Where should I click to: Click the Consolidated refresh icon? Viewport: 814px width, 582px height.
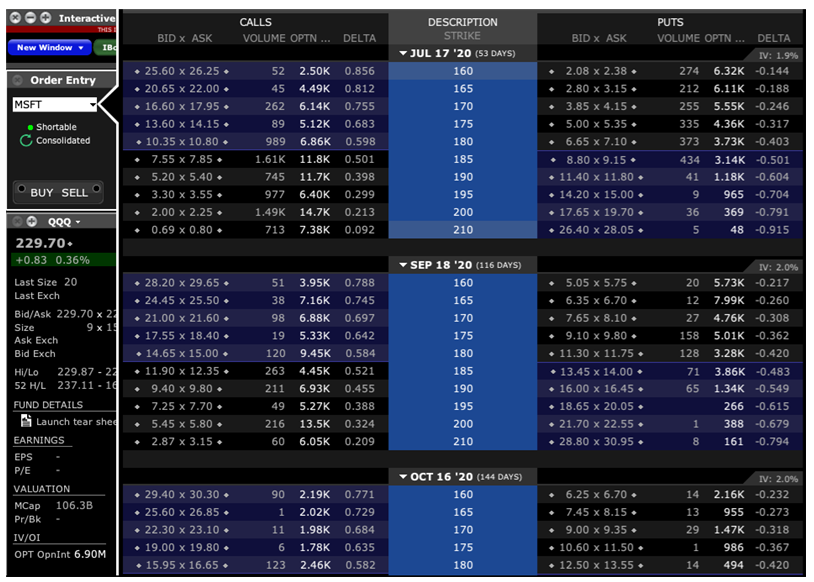tap(26, 141)
